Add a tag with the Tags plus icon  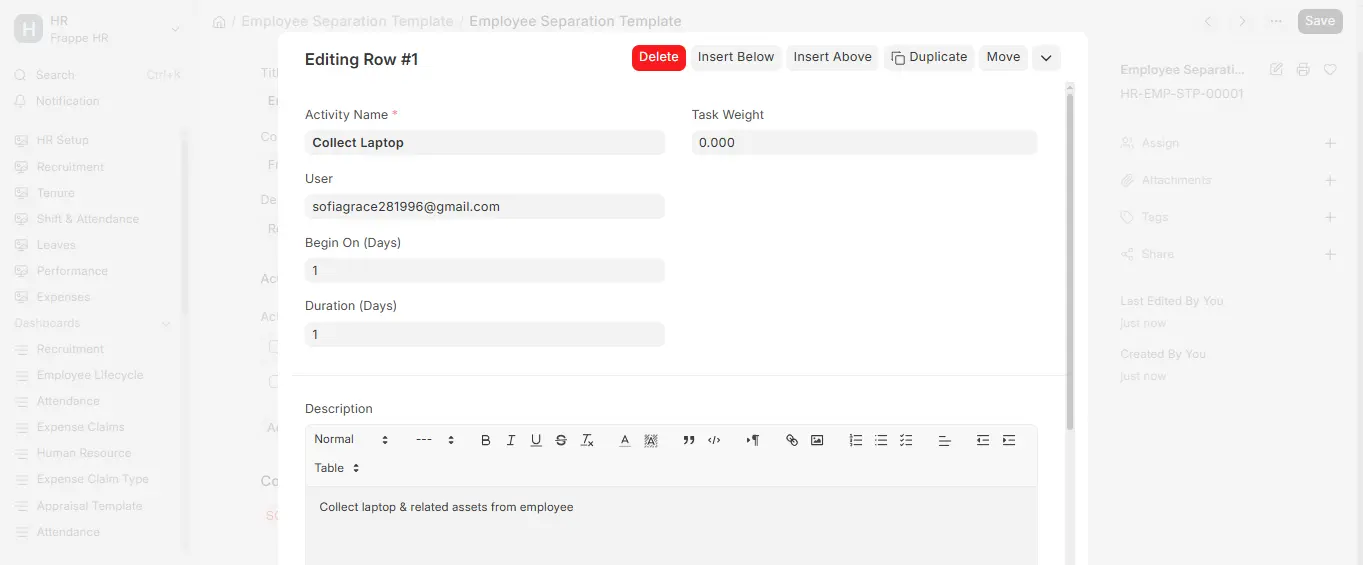tap(1330, 217)
